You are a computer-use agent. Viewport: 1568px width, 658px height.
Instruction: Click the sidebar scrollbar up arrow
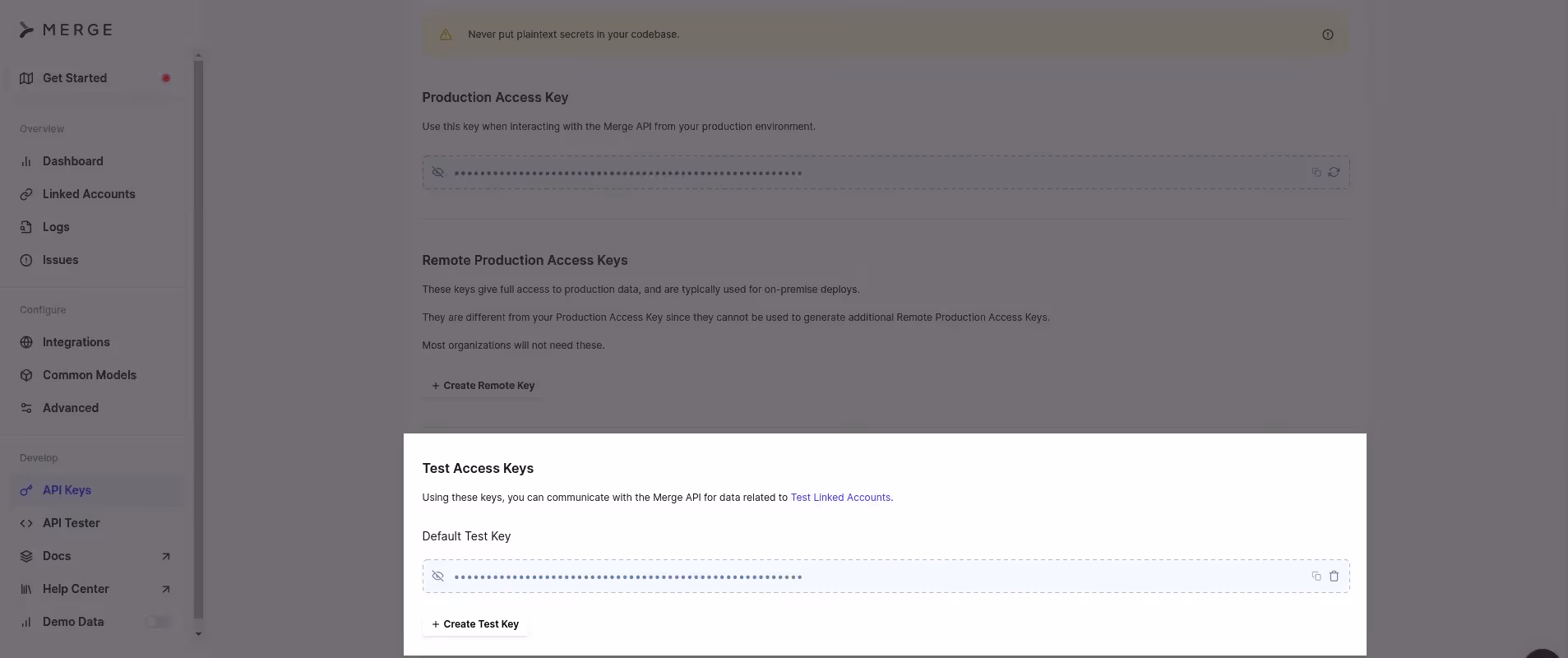tap(198, 56)
